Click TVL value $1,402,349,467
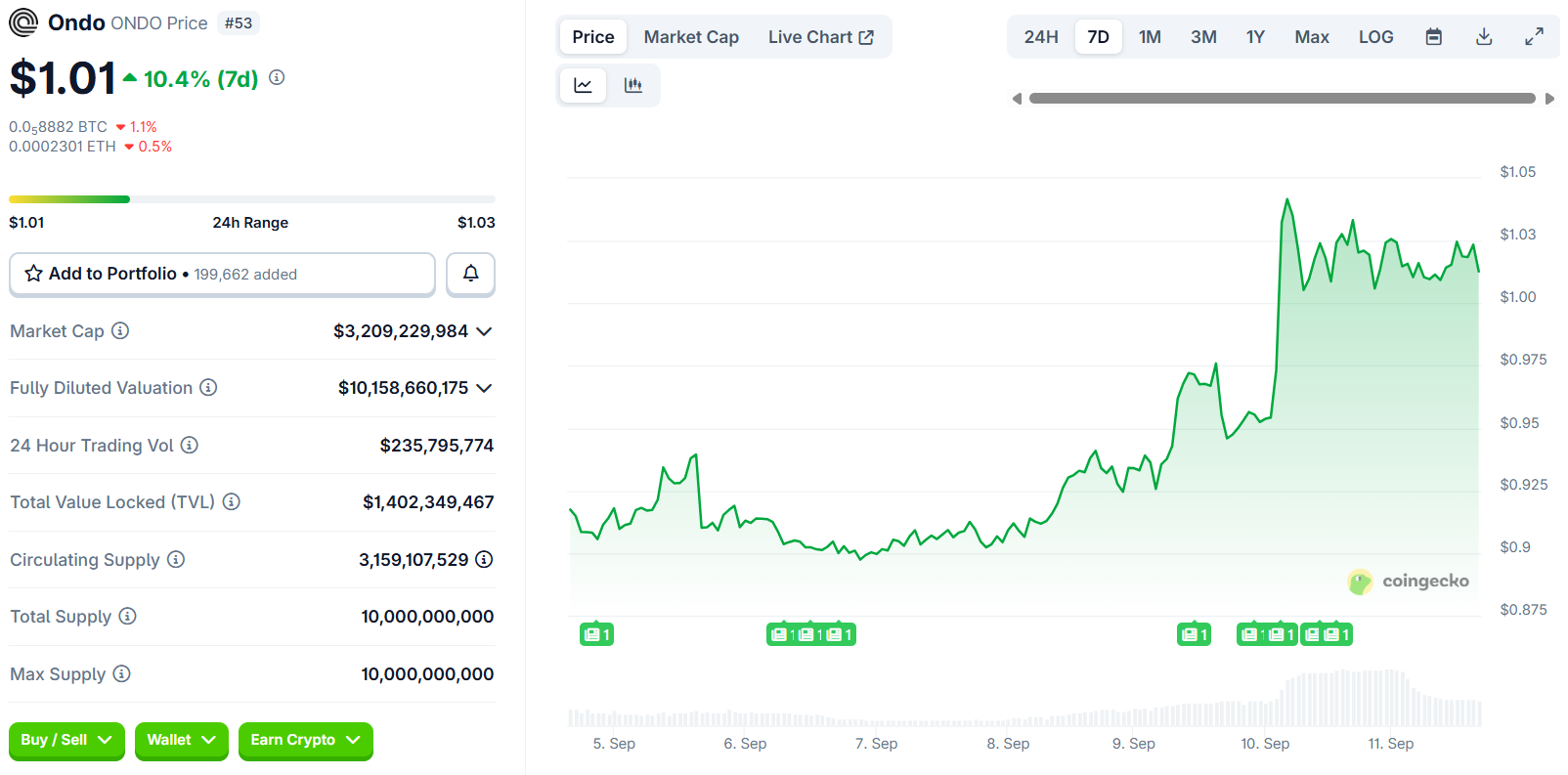 [x=428, y=502]
